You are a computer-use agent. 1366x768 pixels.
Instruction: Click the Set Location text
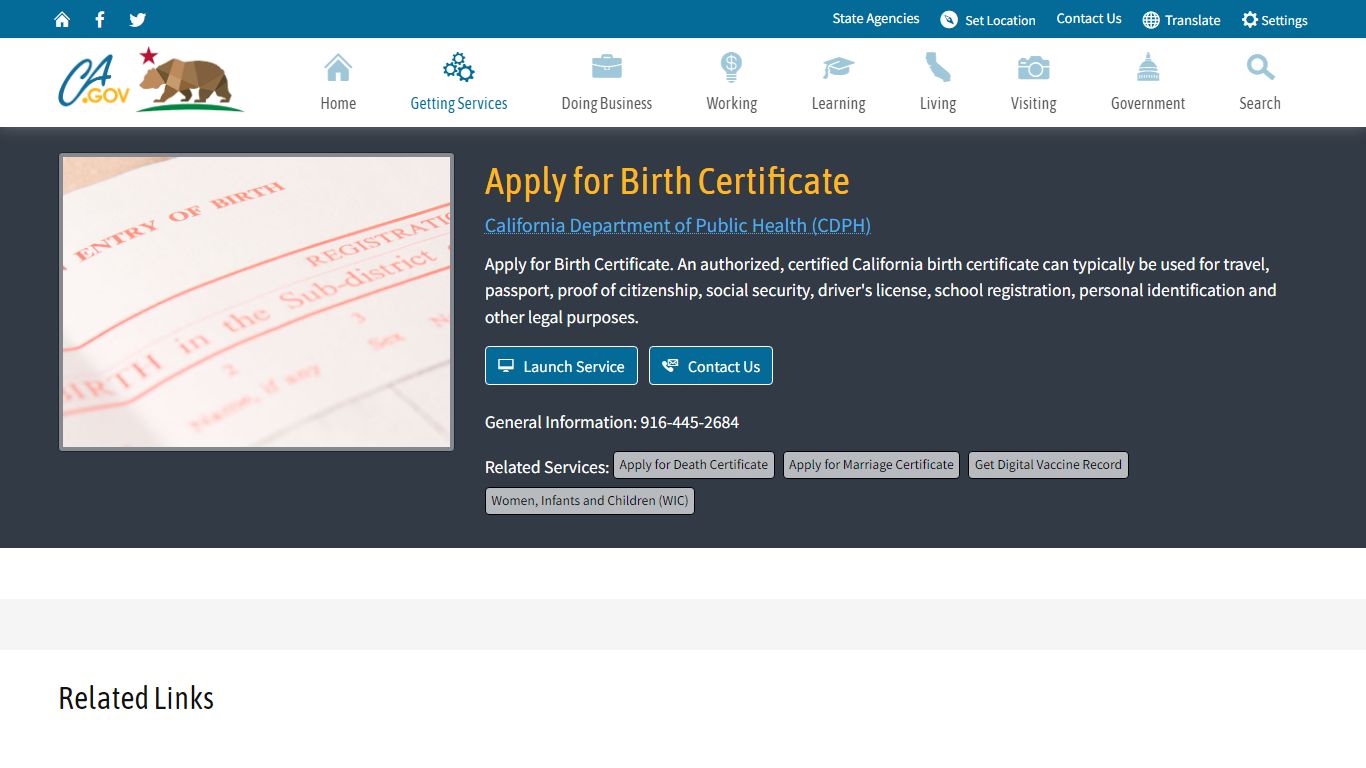1000,20
